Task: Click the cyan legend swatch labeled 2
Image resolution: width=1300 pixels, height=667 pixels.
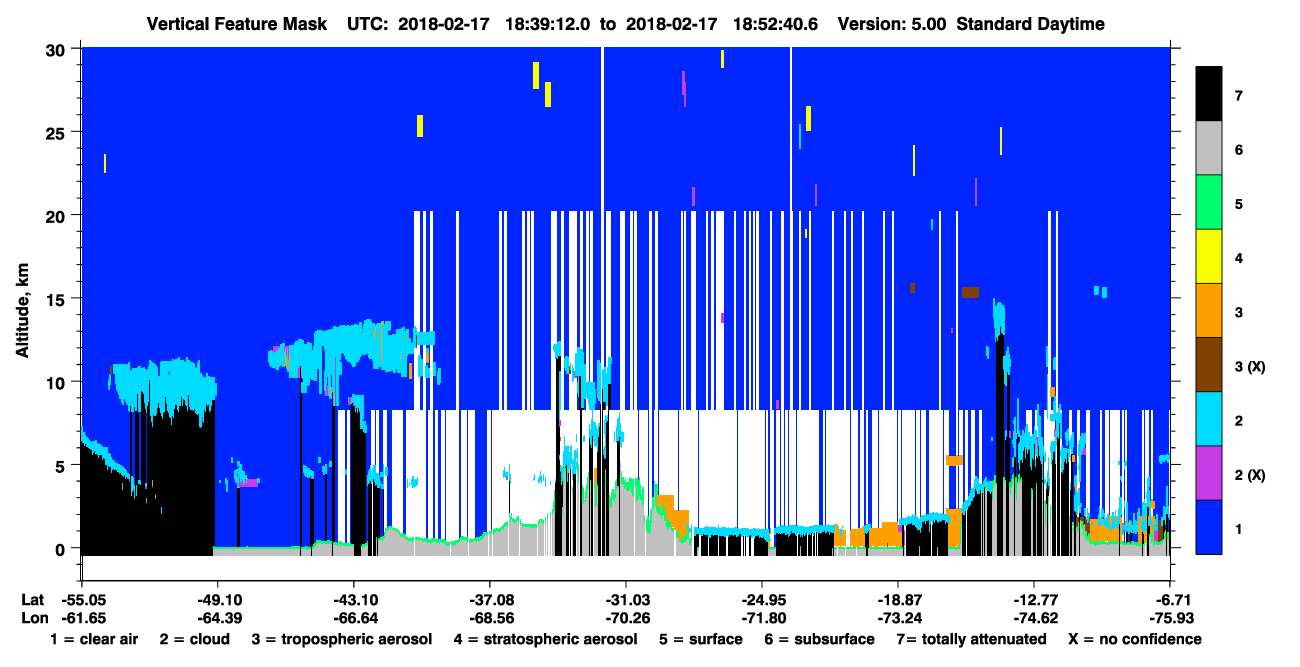Action: point(1209,419)
